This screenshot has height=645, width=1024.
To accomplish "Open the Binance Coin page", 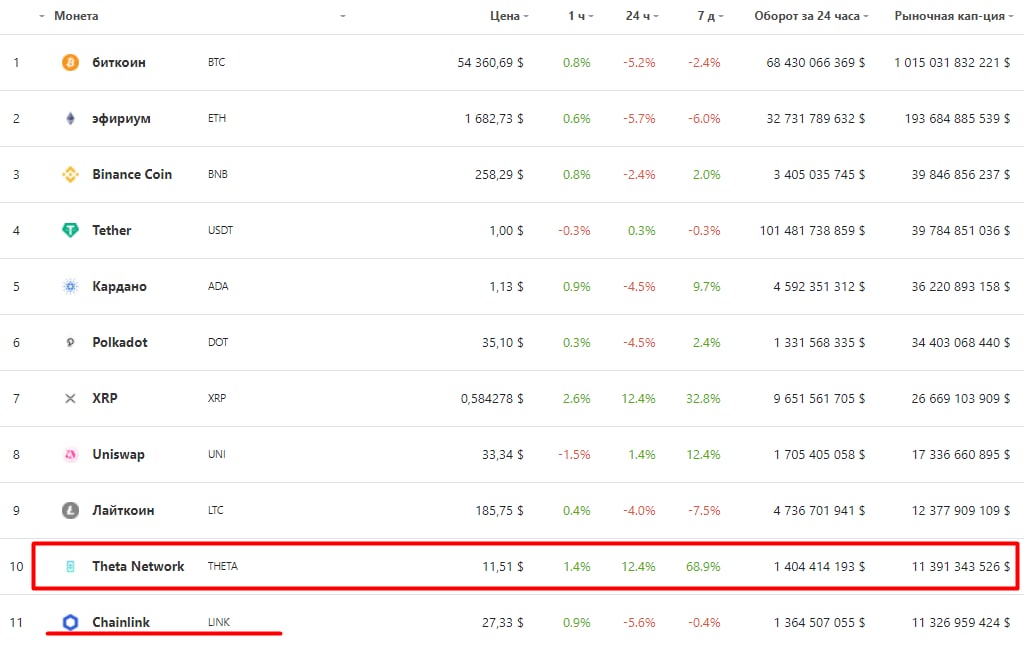I will tap(132, 174).
